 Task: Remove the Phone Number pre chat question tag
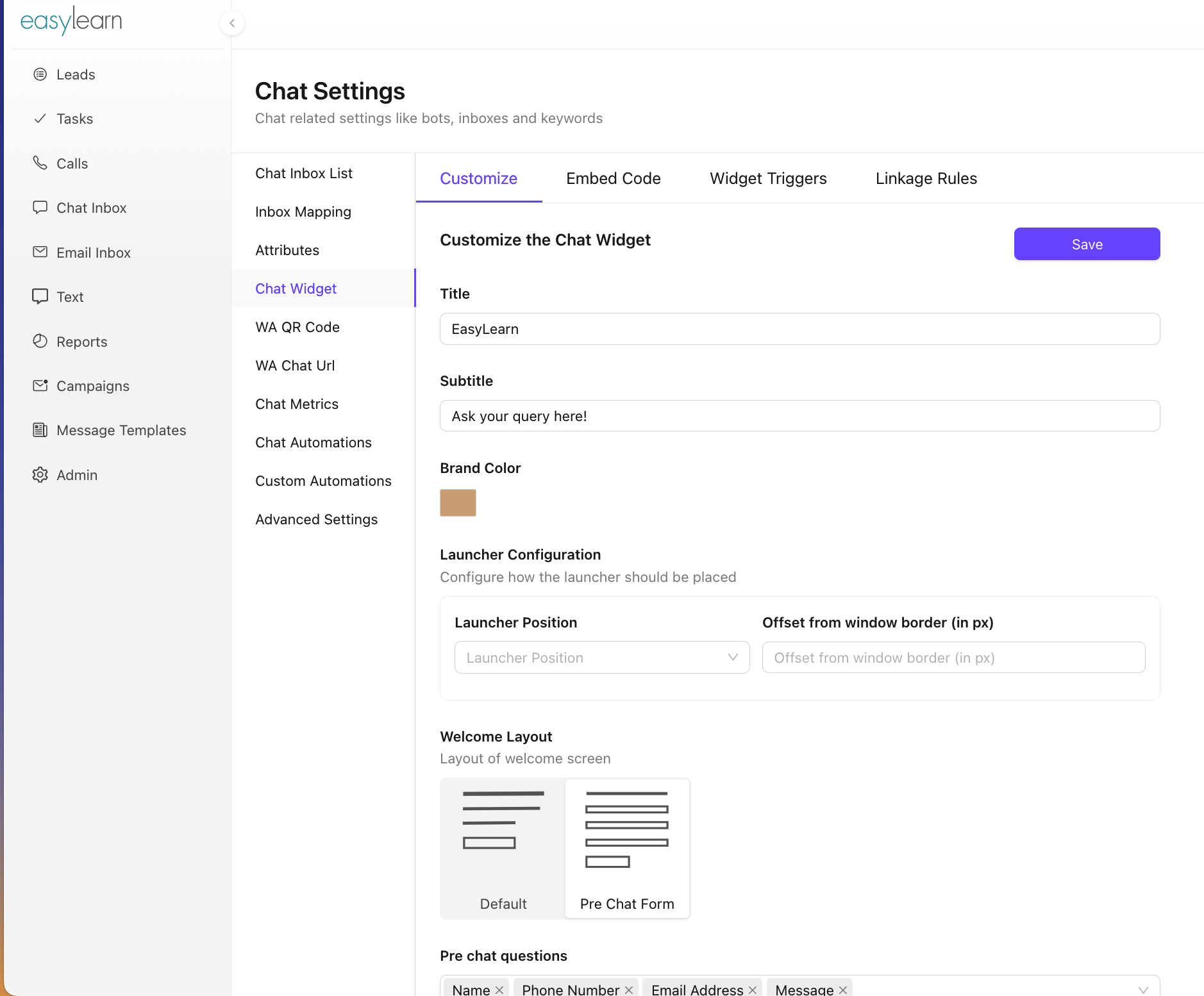[x=629, y=990]
